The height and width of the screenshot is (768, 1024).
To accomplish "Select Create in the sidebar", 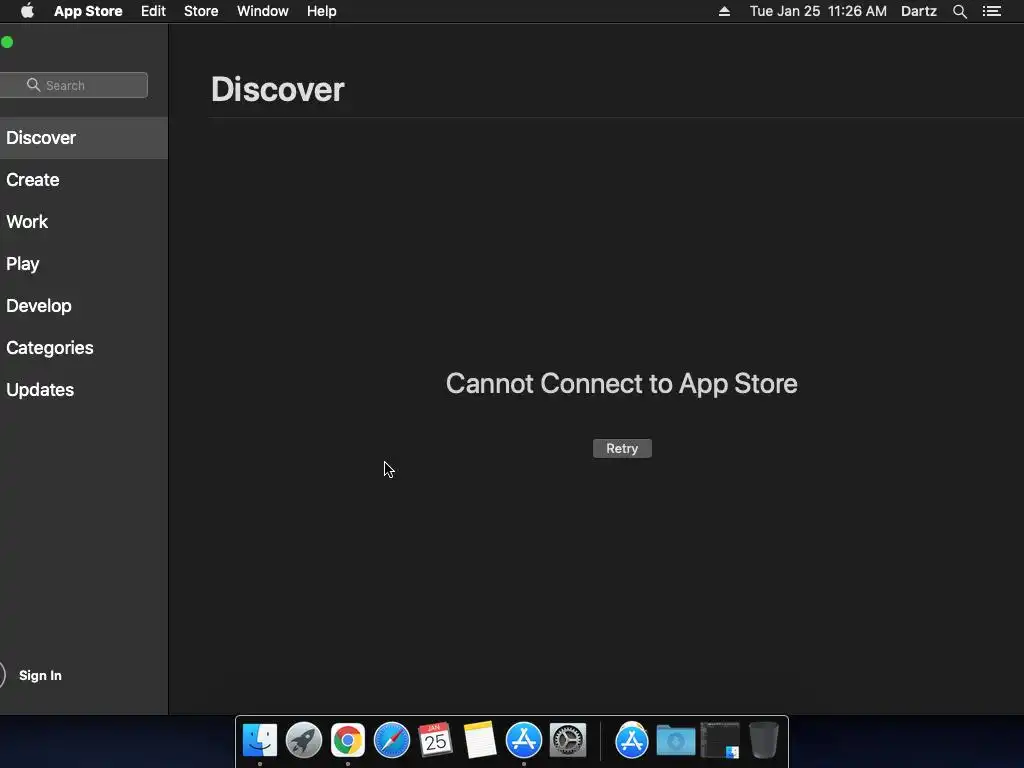I will coord(84,180).
